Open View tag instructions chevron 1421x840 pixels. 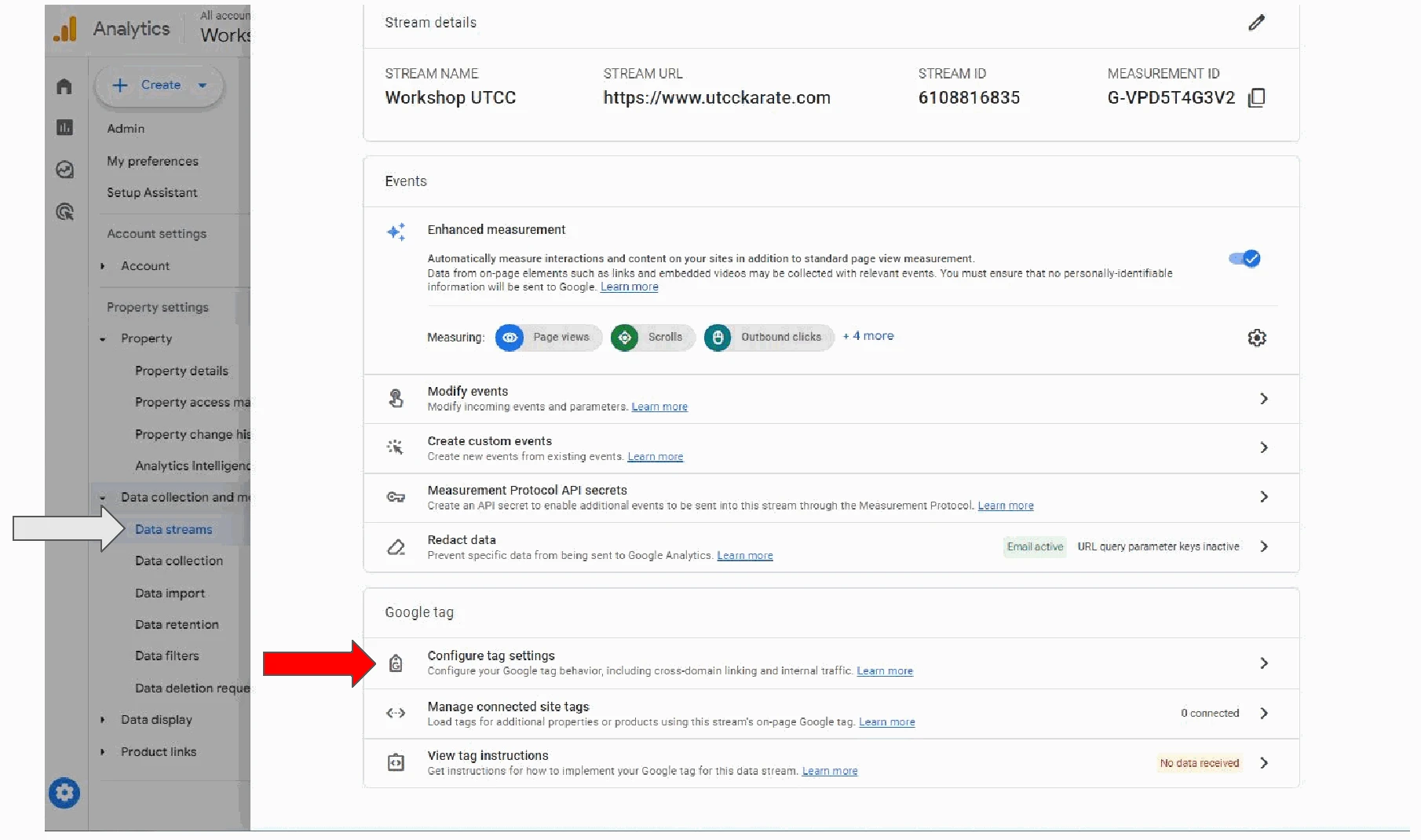[x=1264, y=762]
